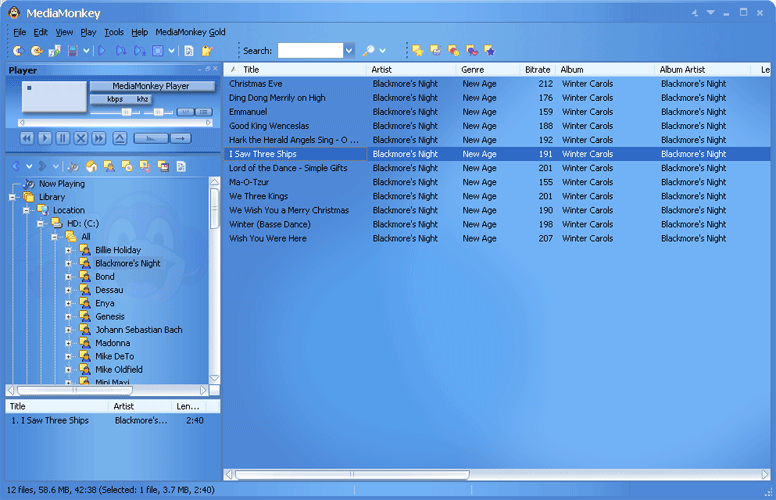This screenshot has width=776, height=500.
Task: Open the Play menu
Action: coord(88,32)
